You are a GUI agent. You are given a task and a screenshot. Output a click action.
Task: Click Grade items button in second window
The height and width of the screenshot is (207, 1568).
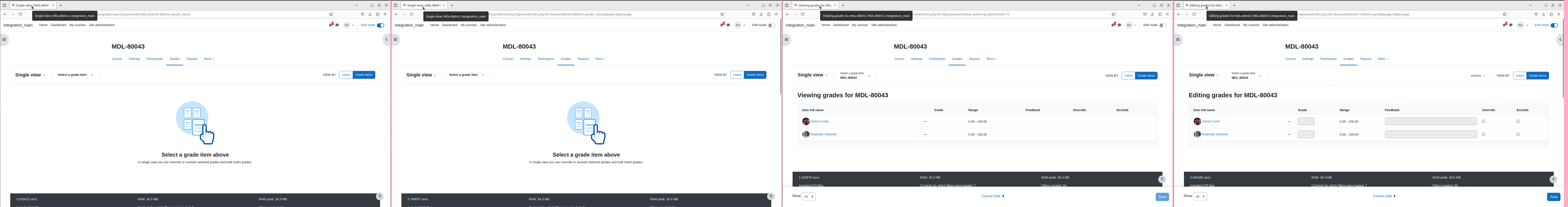coord(755,75)
